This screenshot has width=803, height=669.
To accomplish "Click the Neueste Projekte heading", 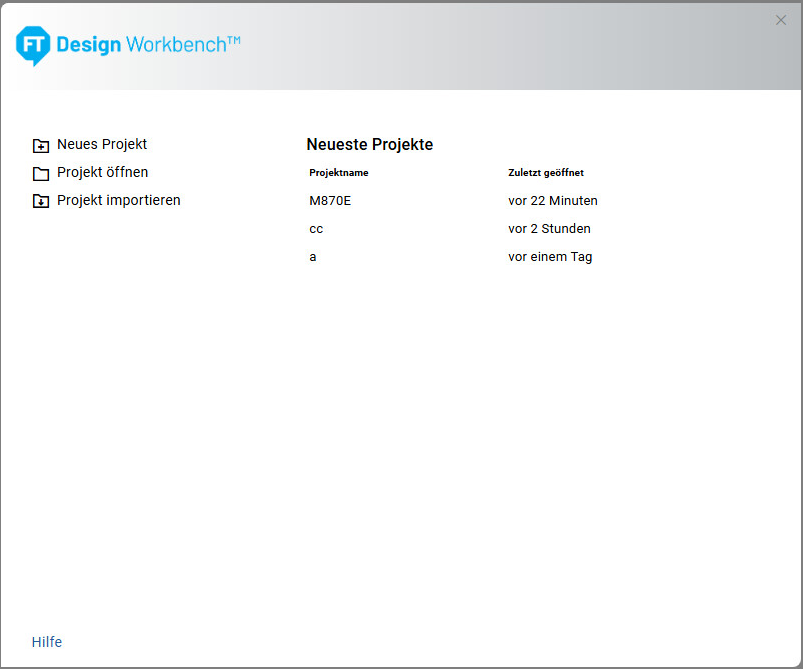I will point(370,144).
